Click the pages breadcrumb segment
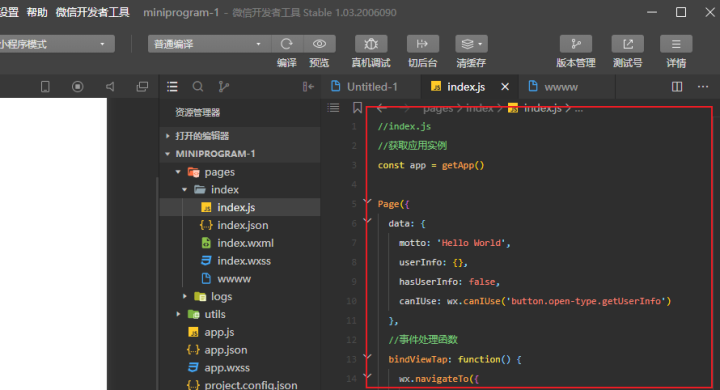 [x=438, y=109]
